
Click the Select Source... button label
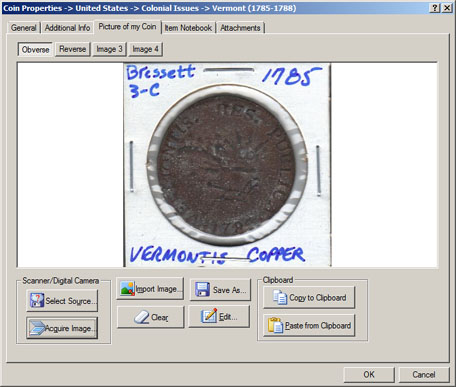pos(71,301)
